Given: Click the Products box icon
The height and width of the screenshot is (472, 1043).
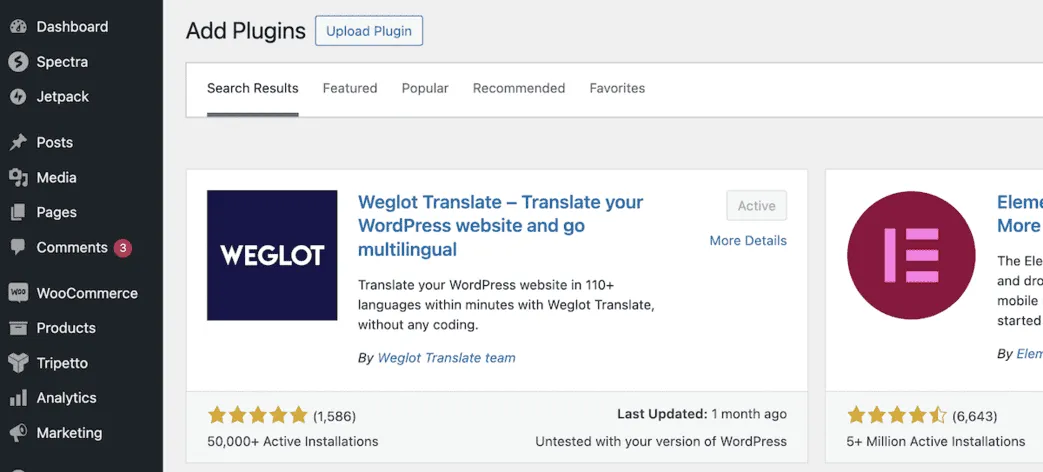Looking at the screenshot, I should (x=18, y=328).
